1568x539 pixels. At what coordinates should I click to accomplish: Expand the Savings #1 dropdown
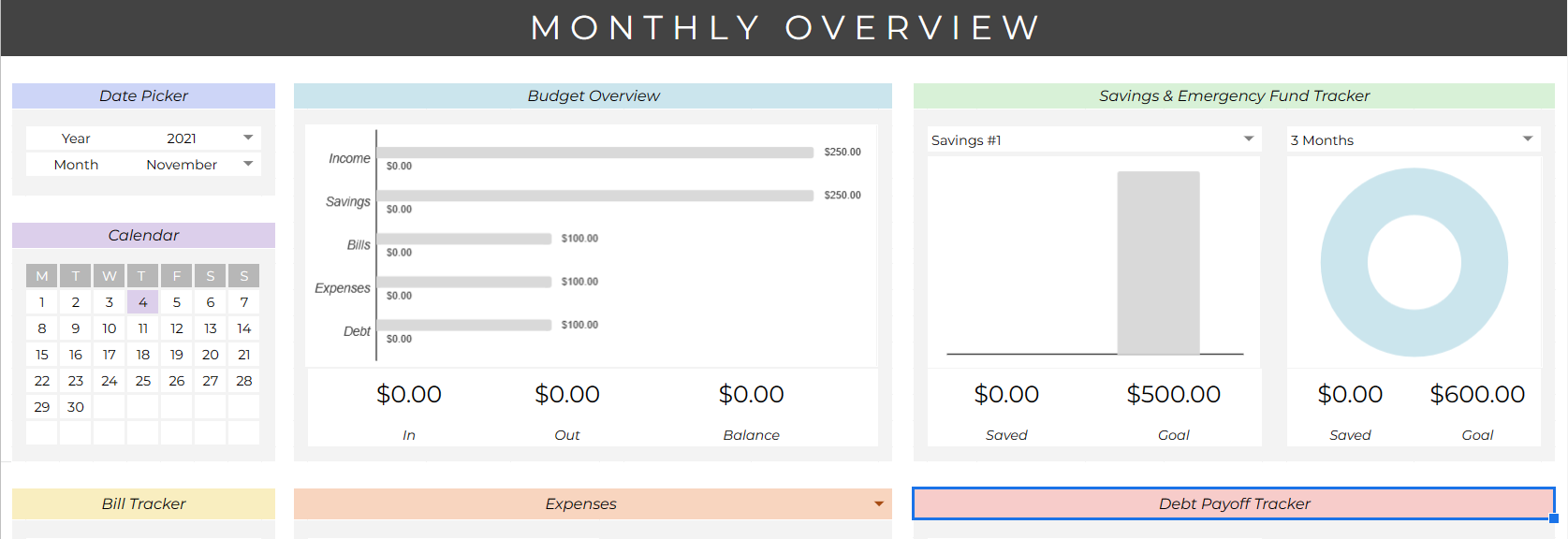[1248, 139]
